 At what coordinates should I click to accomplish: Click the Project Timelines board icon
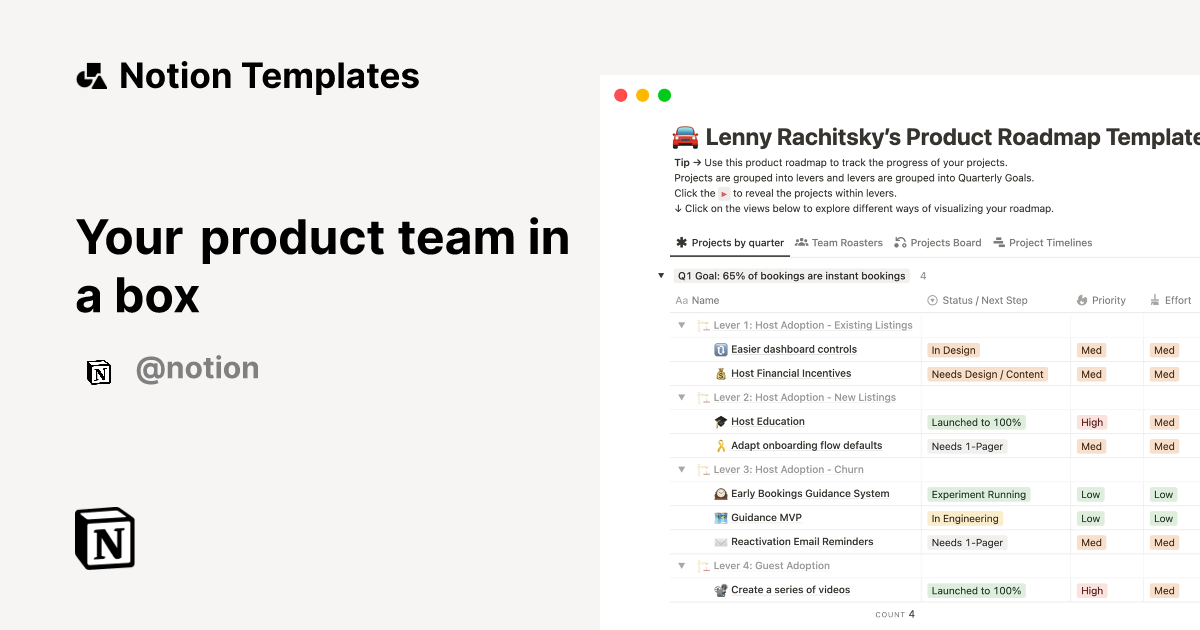996,242
